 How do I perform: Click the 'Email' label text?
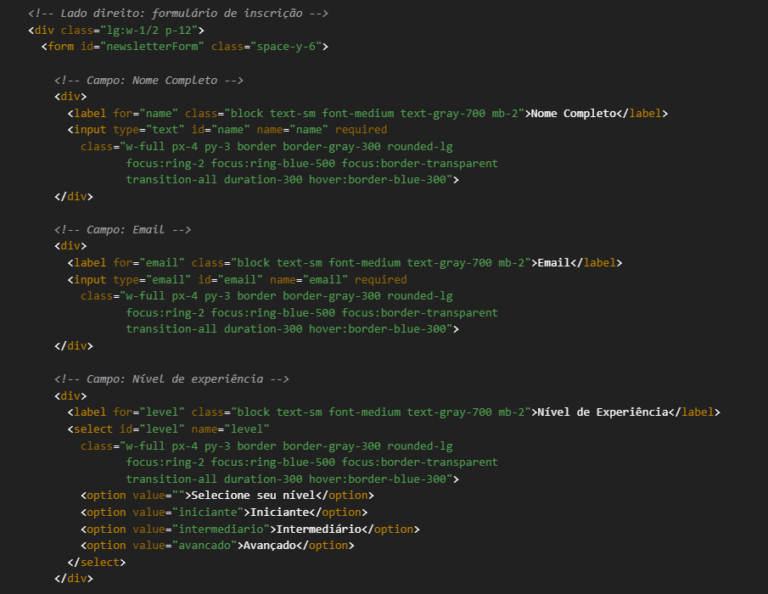pos(554,263)
